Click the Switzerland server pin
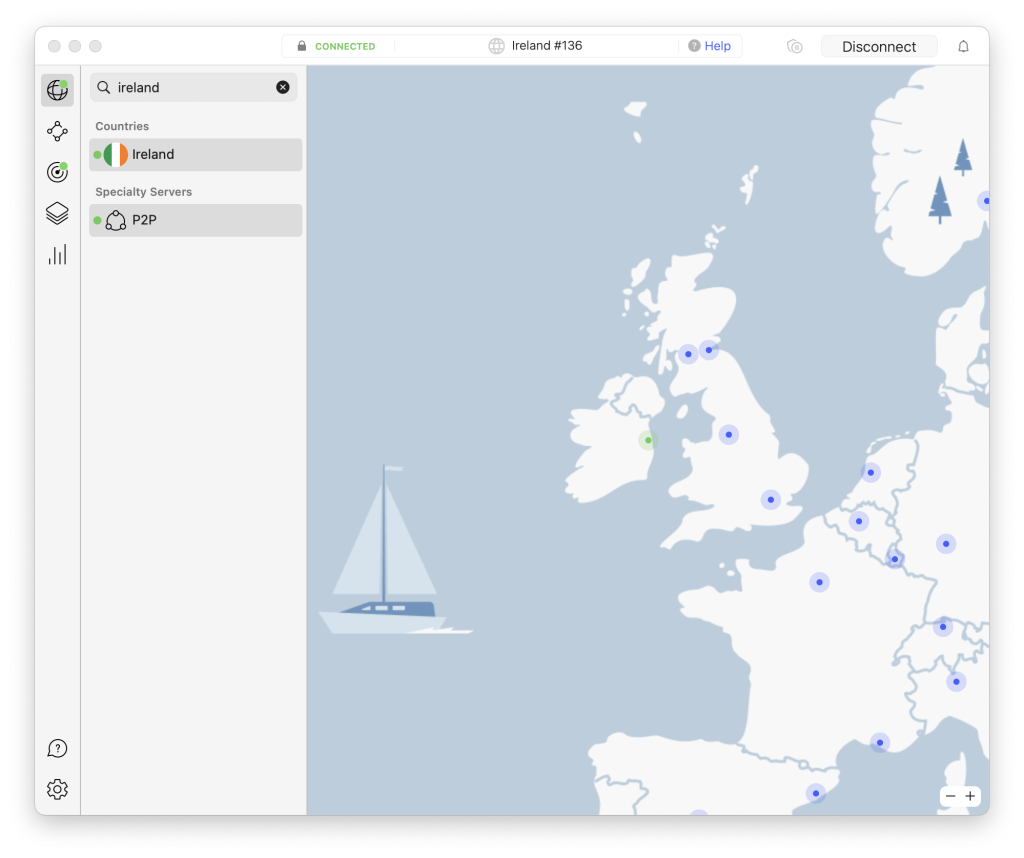This screenshot has width=1024, height=858. pyautogui.click(x=942, y=626)
